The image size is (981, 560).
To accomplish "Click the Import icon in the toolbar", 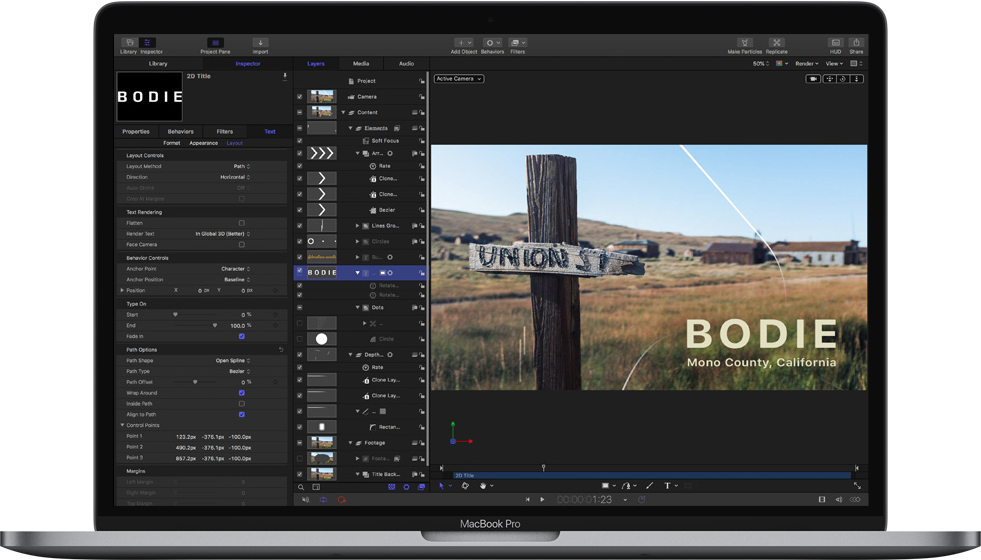I will pyautogui.click(x=260, y=43).
